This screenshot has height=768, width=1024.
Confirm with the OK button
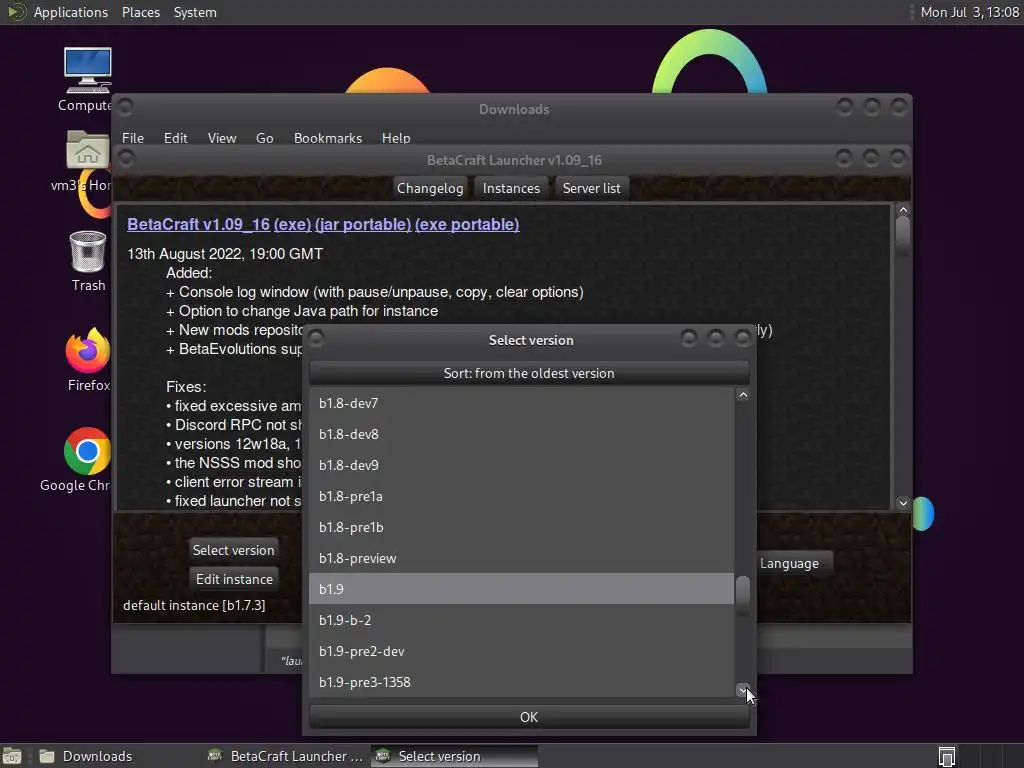(529, 716)
